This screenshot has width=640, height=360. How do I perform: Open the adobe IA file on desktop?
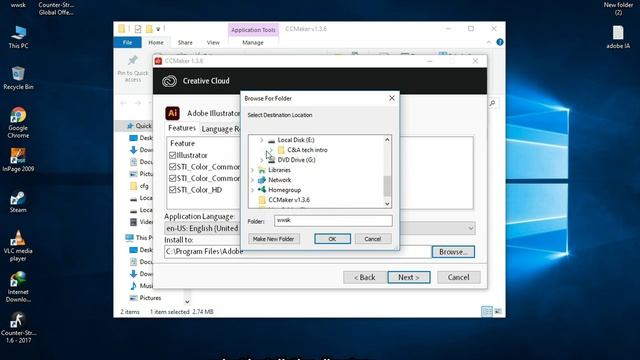tap(618, 37)
